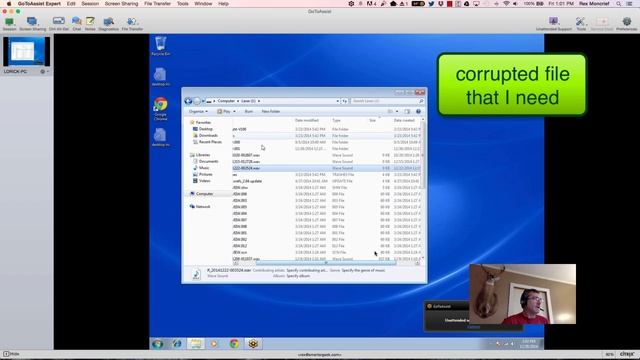The height and width of the screenshot is (360, 640).
Task: Open the Chat toolbar icon
Action: (x=77, y=23)
